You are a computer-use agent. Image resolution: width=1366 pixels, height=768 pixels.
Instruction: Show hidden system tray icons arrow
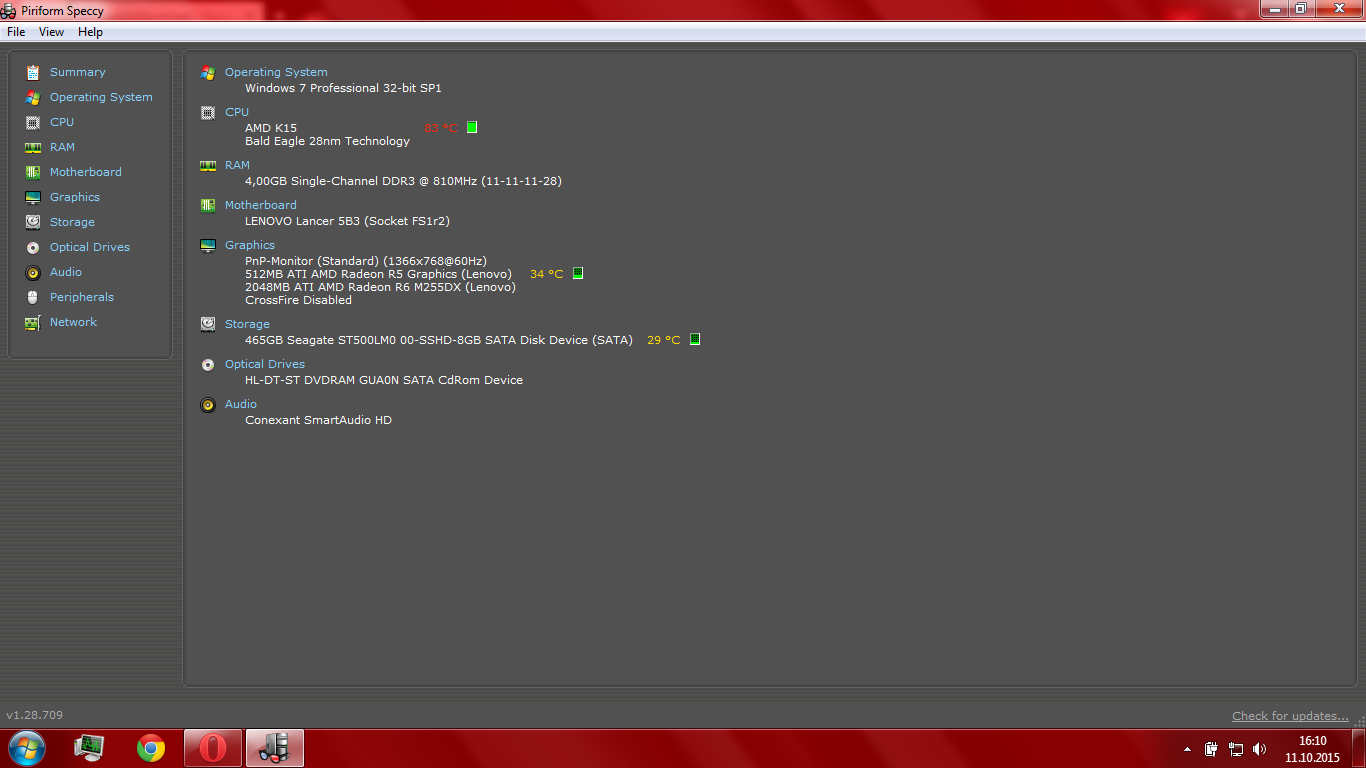[x=1187, y=748]
